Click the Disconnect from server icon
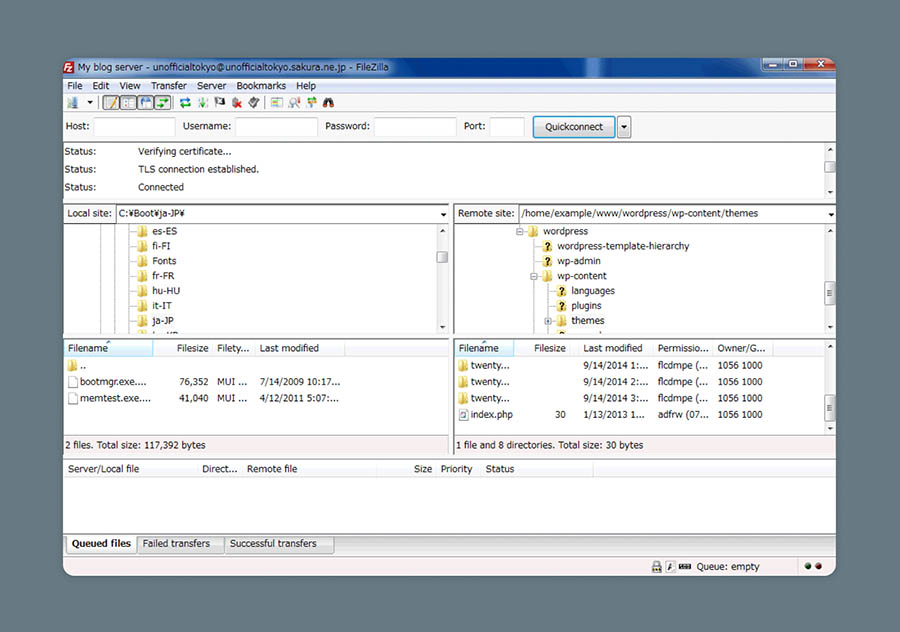 coord(237,103)
